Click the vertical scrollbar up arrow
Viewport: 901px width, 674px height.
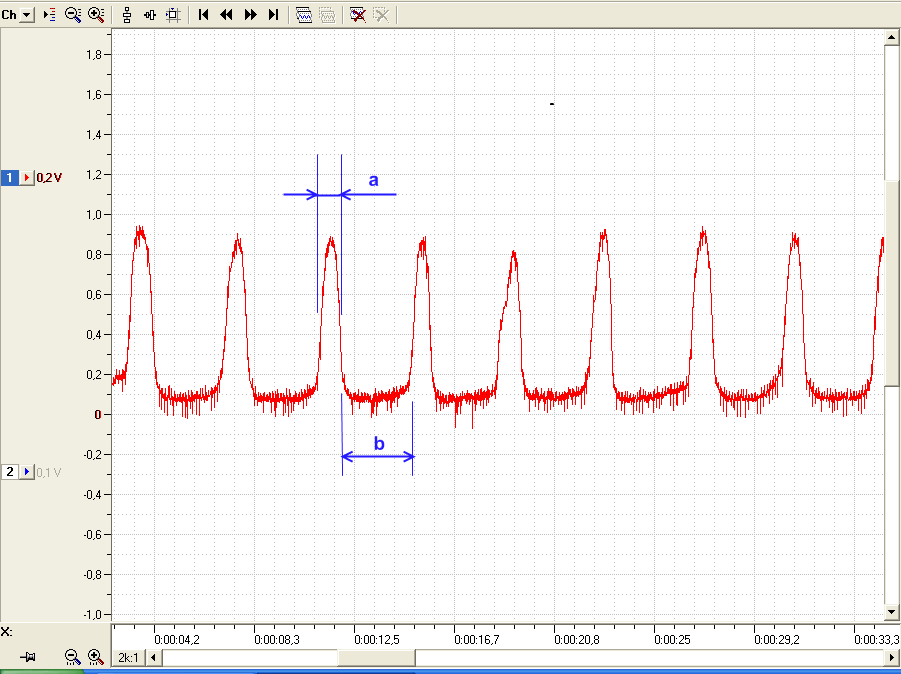coord(891,38)
